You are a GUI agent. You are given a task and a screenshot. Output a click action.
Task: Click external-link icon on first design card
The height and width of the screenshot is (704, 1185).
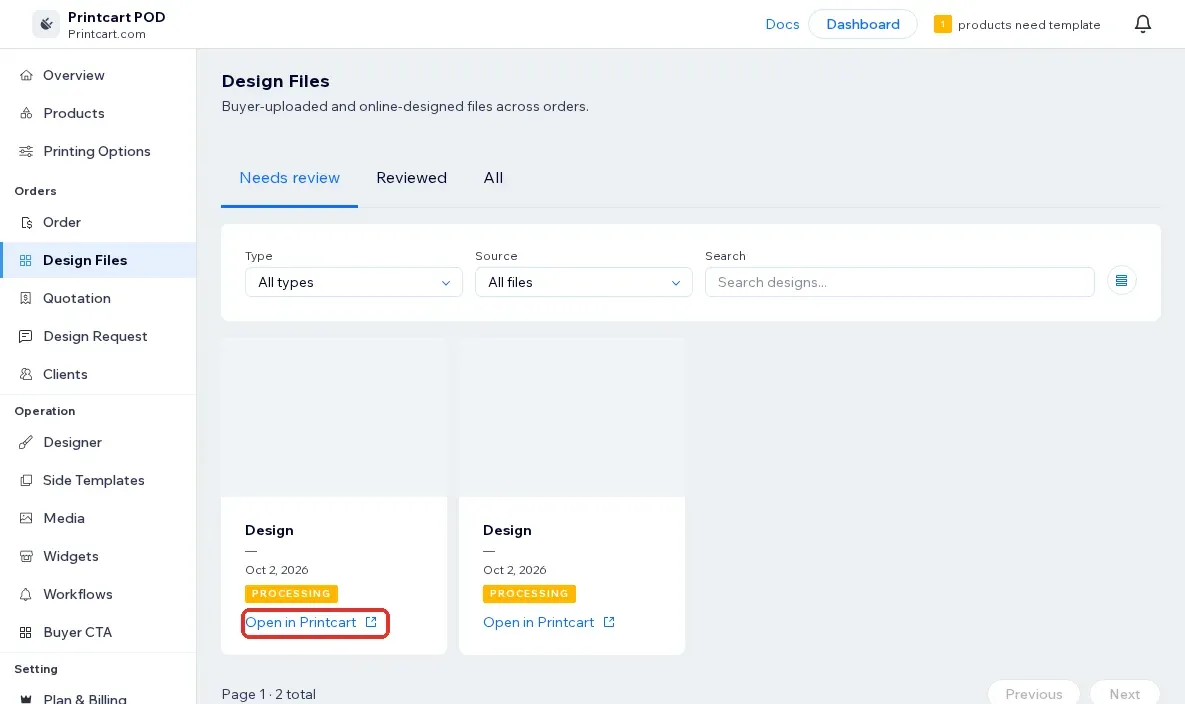[x=371, y=622]
